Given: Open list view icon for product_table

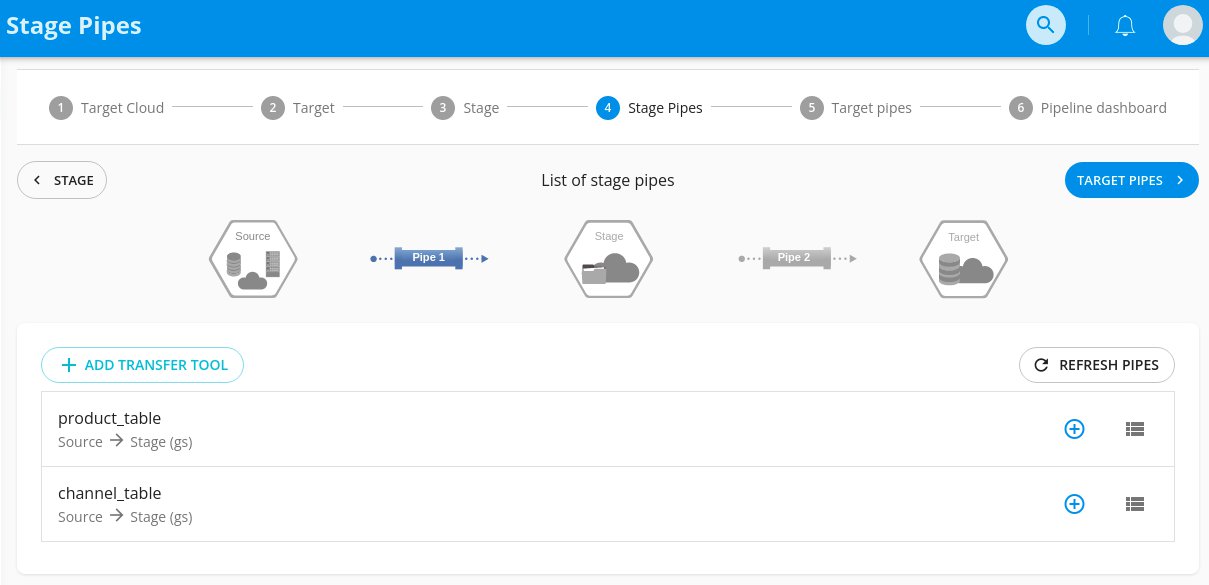Looking at the screenshot, I should (x=1134, y=429).
